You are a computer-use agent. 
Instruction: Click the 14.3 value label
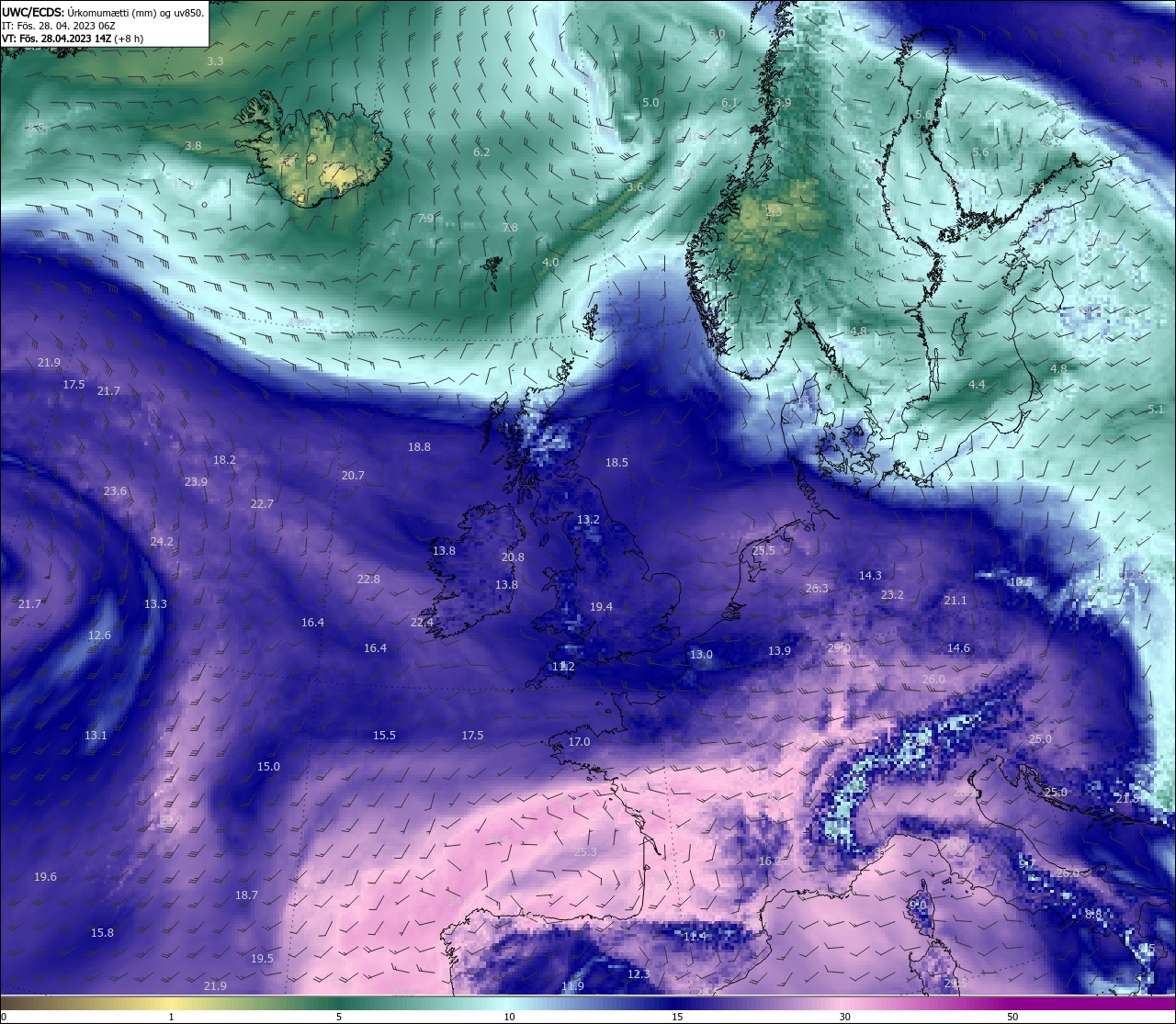point(870,576)
